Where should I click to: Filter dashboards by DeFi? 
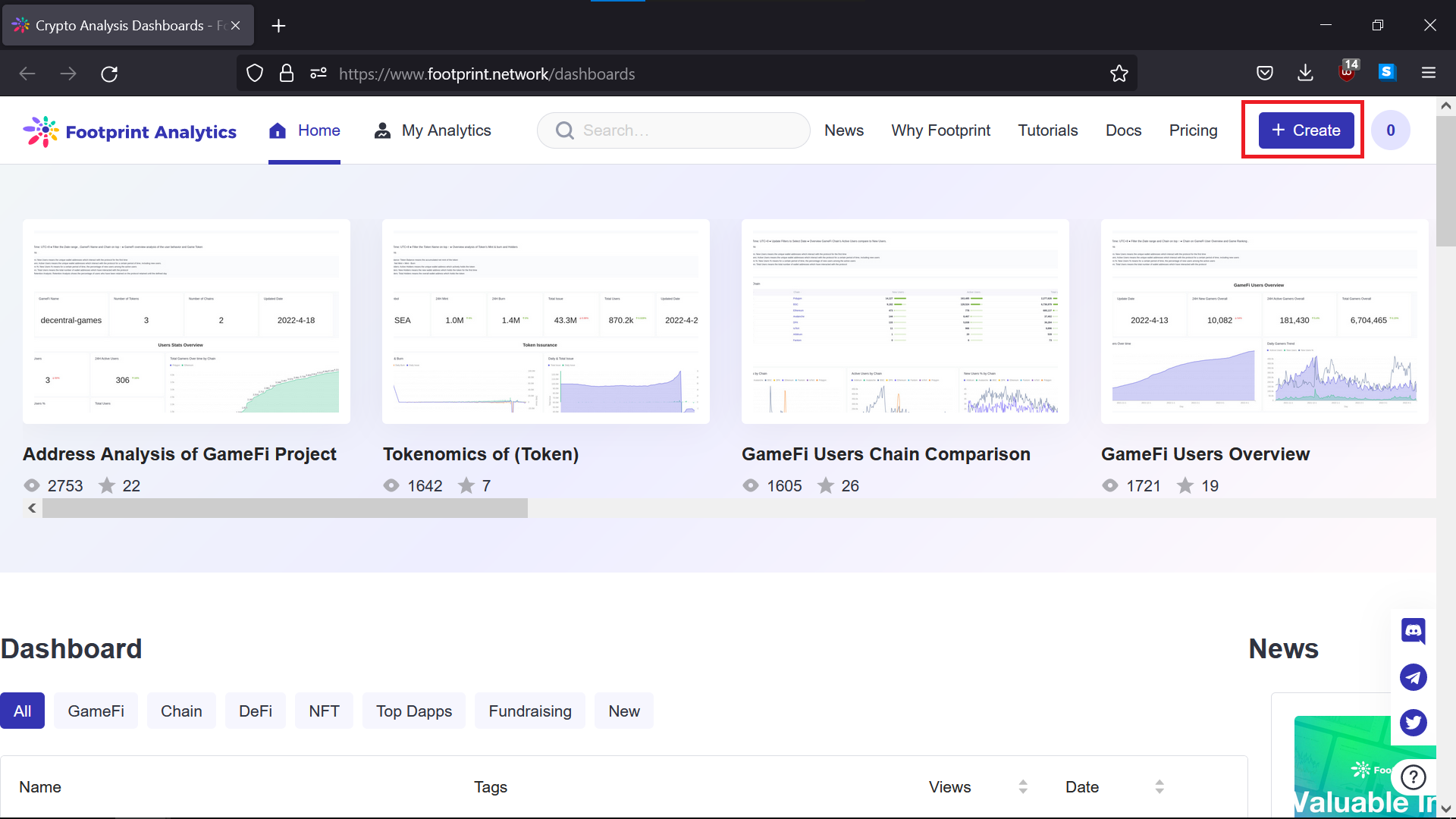coord(256,711)
